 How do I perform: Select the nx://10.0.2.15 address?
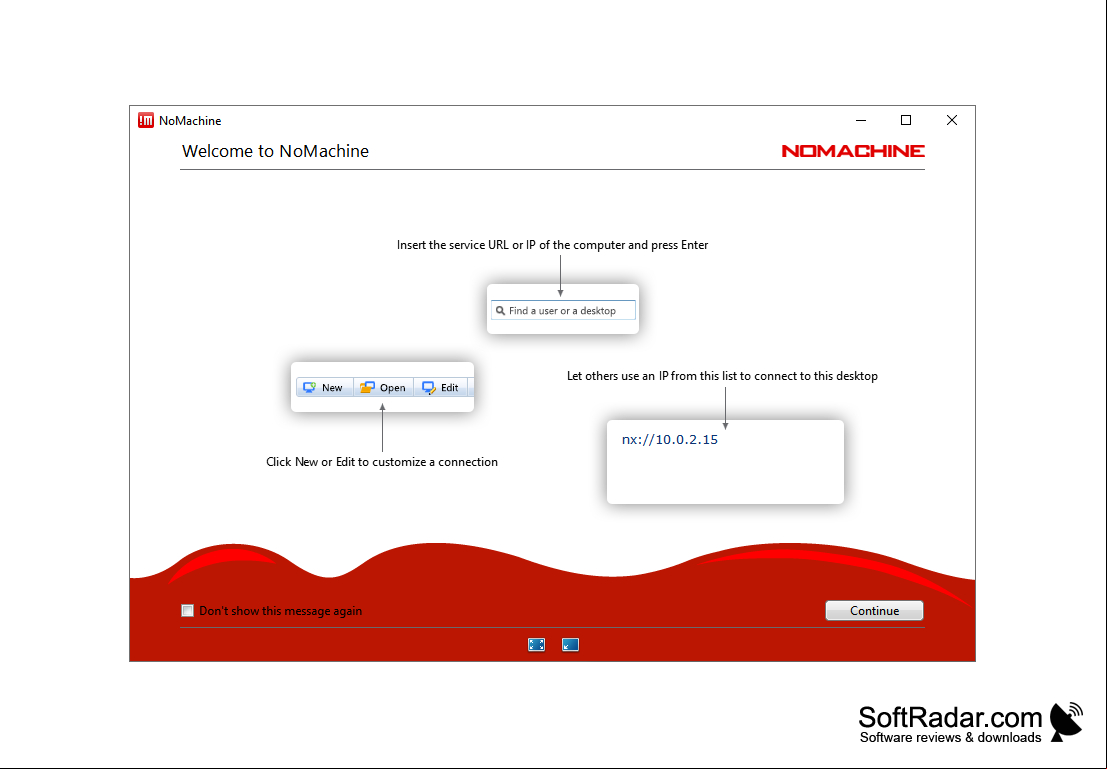point(669,440)
